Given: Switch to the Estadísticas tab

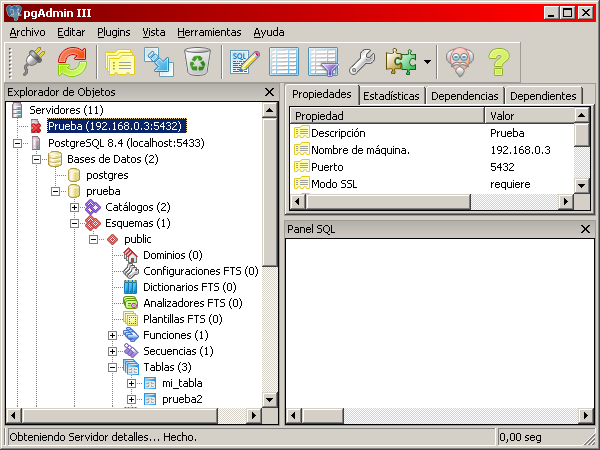Looking at the screenshot, I should pyautogui.click(x=391, y=96).
